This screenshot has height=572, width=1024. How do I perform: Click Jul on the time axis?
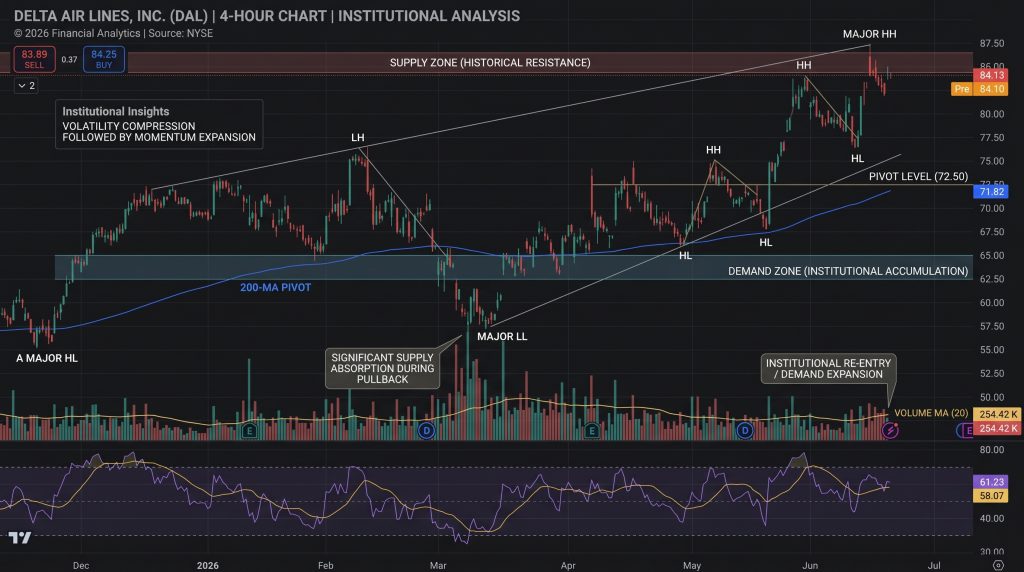(x=935, y=565)
